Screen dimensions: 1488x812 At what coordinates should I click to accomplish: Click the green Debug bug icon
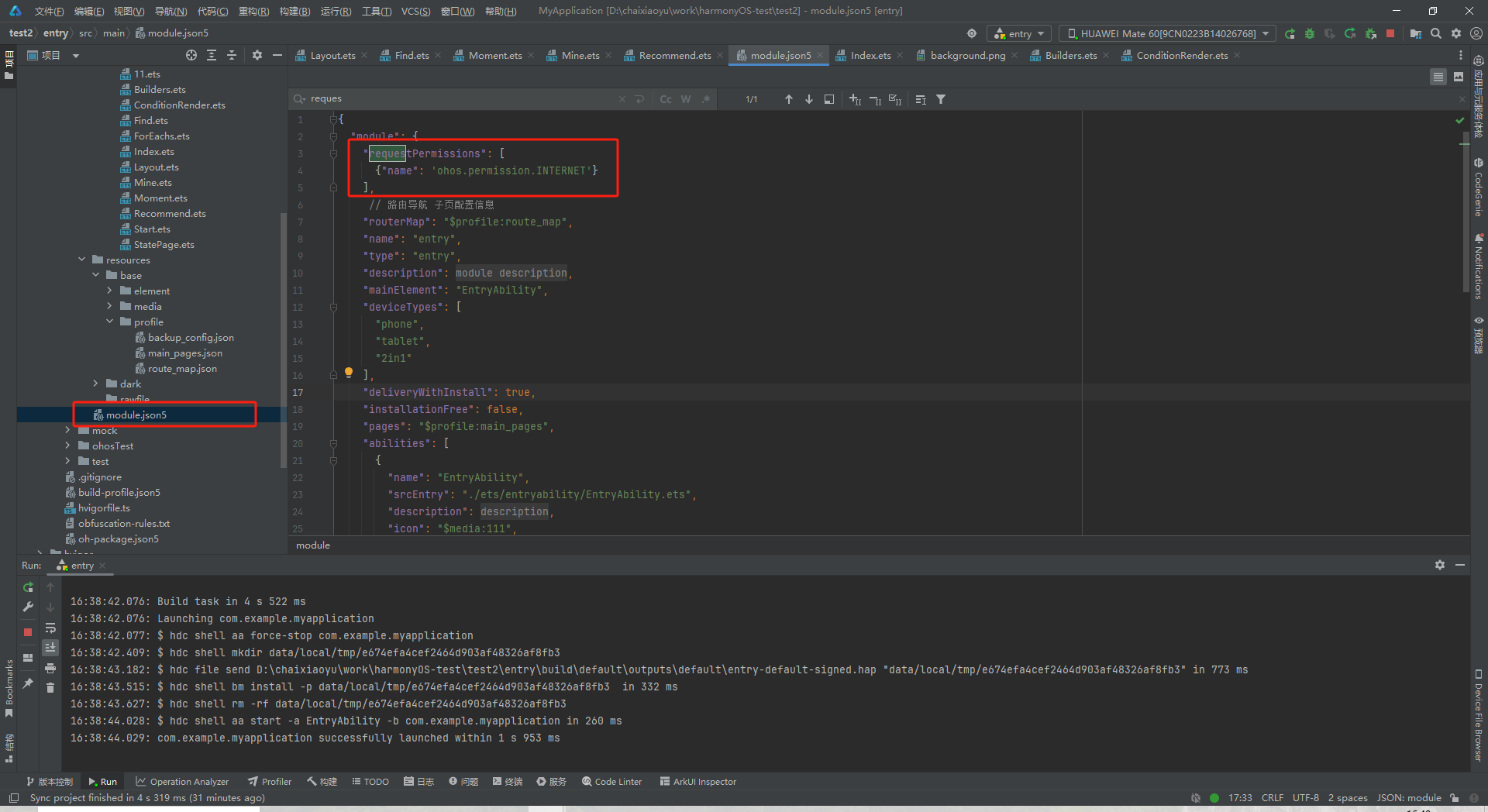[1310, 34]
